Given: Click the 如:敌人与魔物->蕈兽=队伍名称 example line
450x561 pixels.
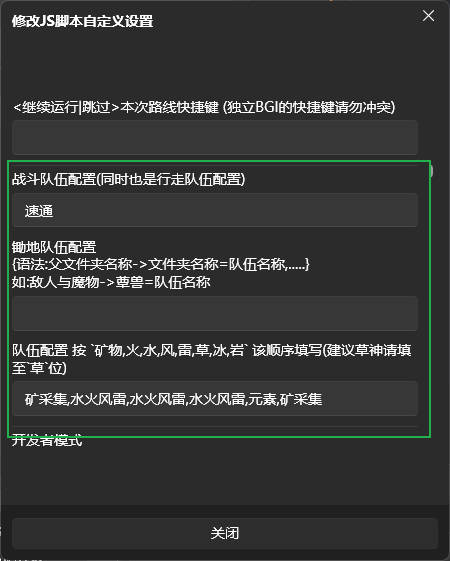Looking at the screenshot, I should tap(111, 282).
